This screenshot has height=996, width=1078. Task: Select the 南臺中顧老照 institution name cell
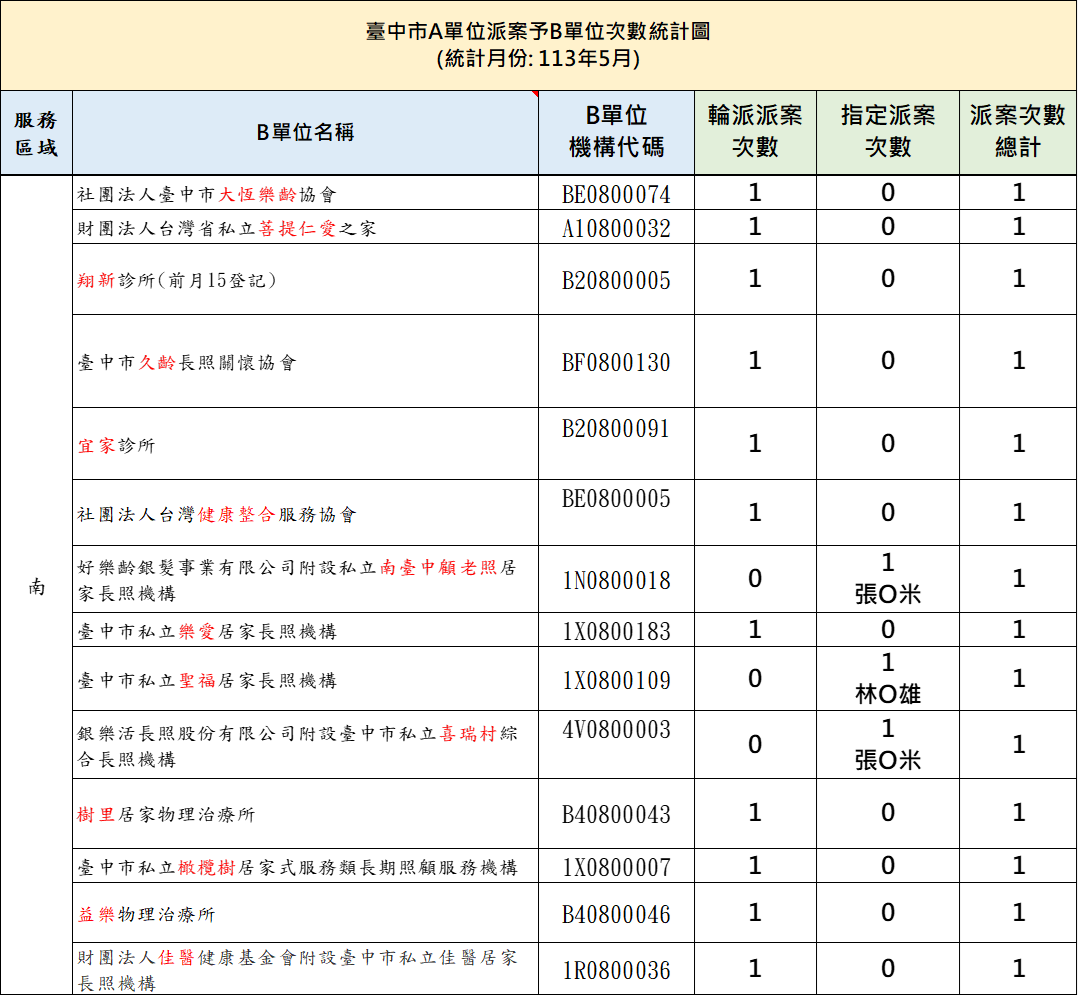coord(305,579)
